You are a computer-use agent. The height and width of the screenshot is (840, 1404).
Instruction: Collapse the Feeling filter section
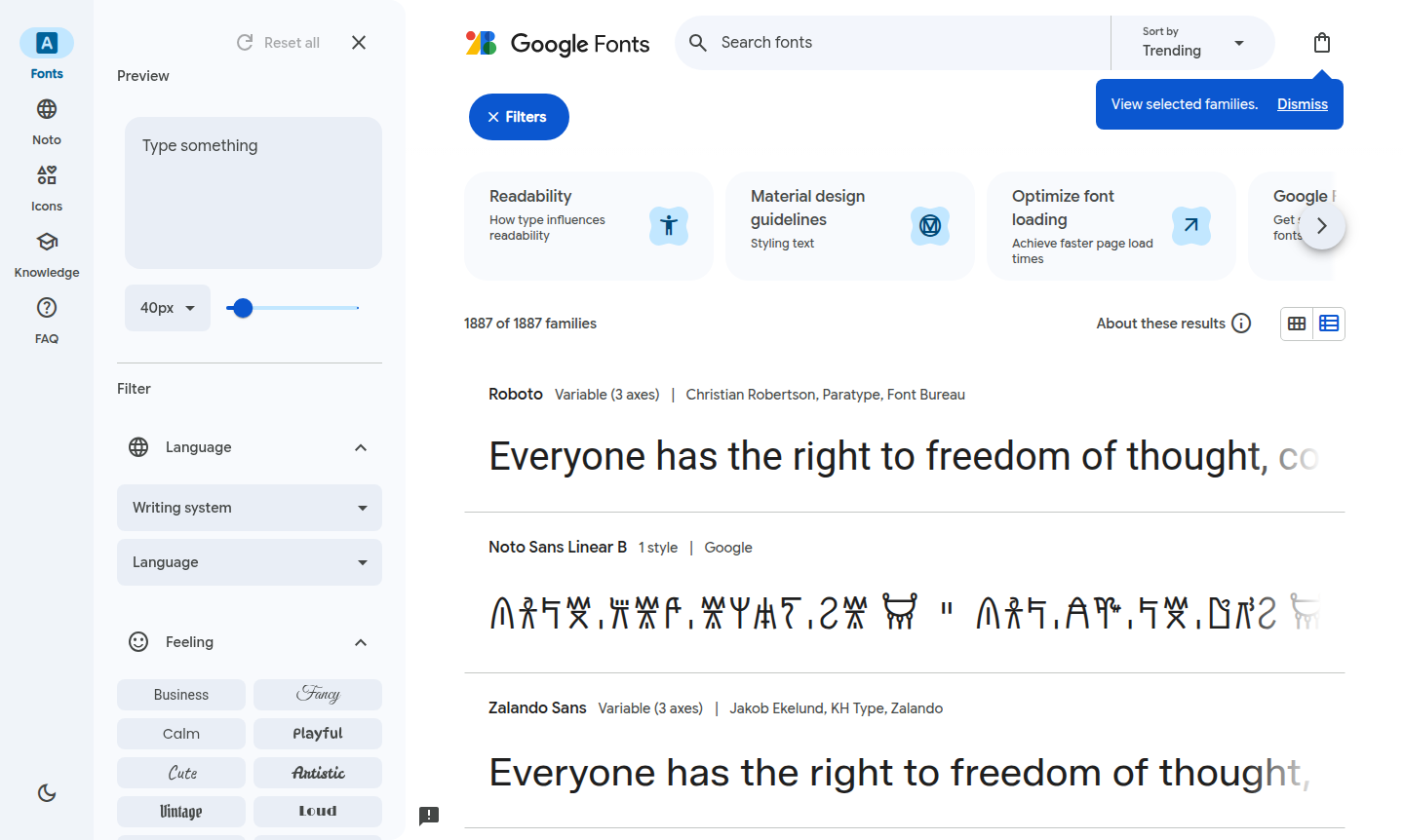pyautogui.click(x=361, y=642)
